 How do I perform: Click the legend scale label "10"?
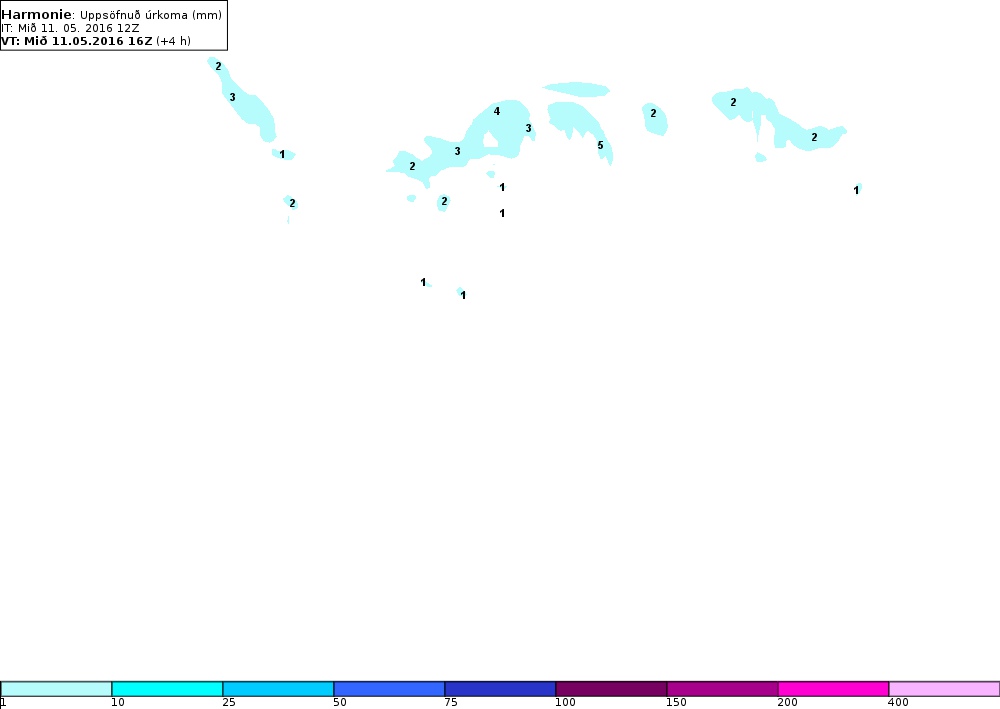point(118,703)
